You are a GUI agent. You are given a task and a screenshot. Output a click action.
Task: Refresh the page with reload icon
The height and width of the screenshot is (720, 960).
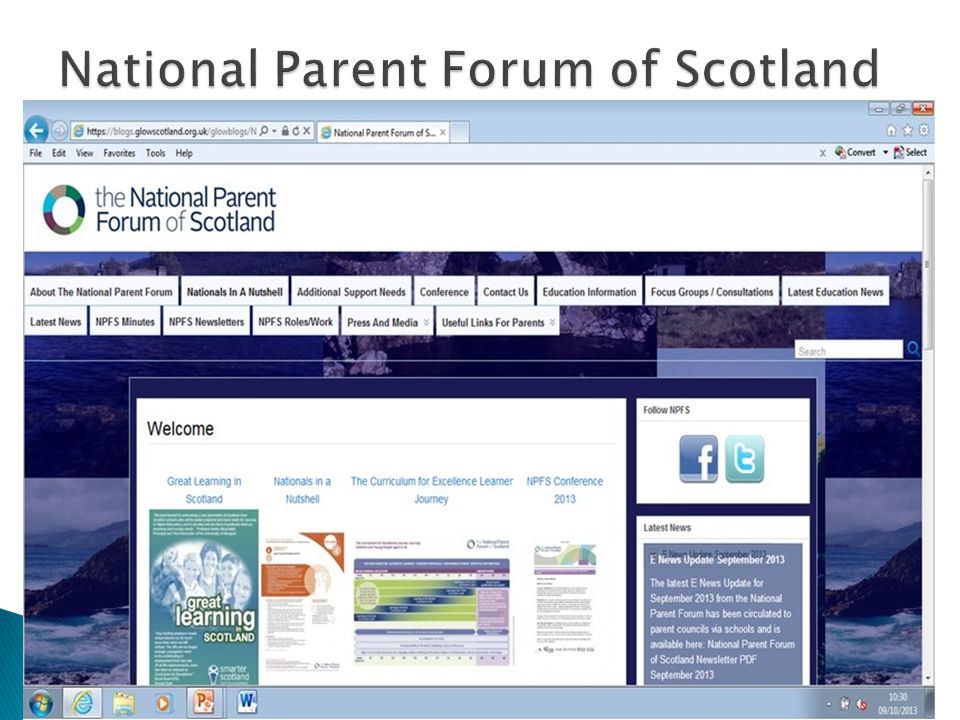(296, 131)
